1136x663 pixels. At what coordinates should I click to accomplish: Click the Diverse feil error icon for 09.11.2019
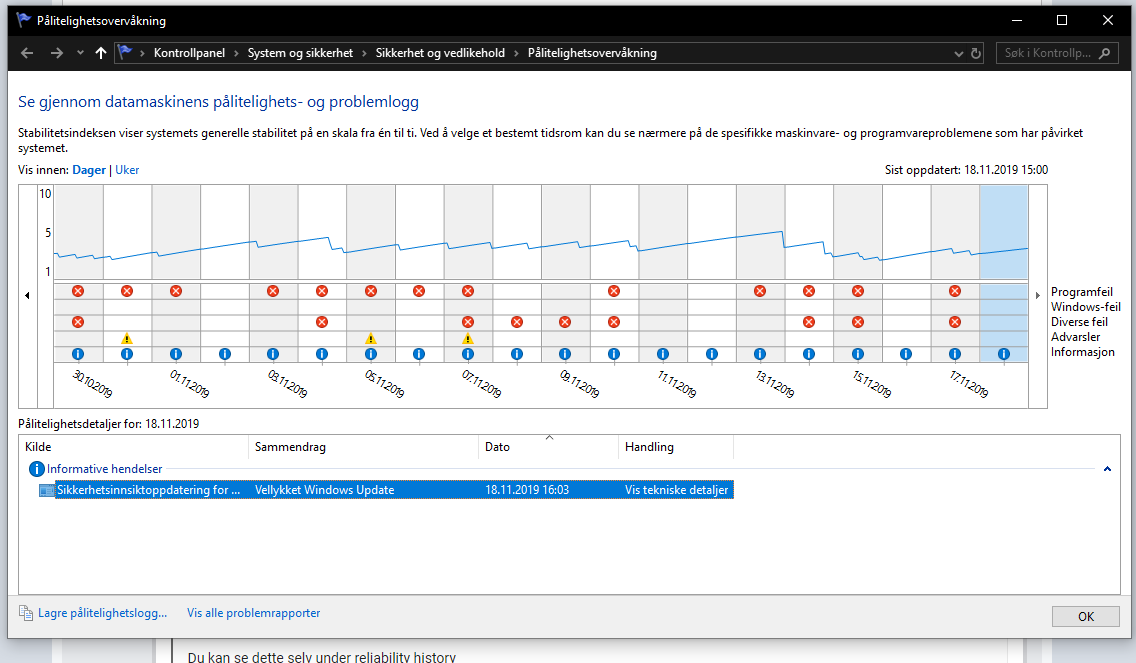coord(565,322)
